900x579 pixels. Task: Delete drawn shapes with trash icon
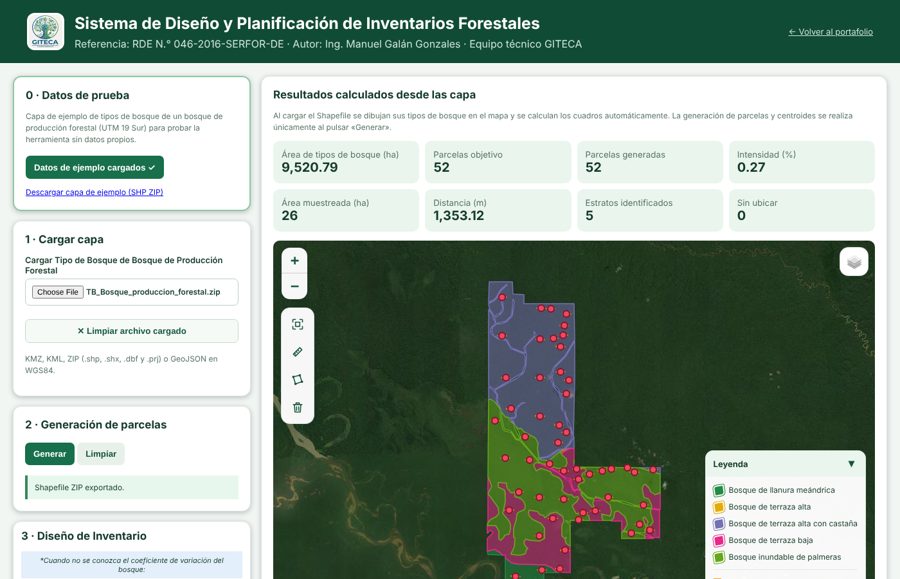[x=297, y=407]
